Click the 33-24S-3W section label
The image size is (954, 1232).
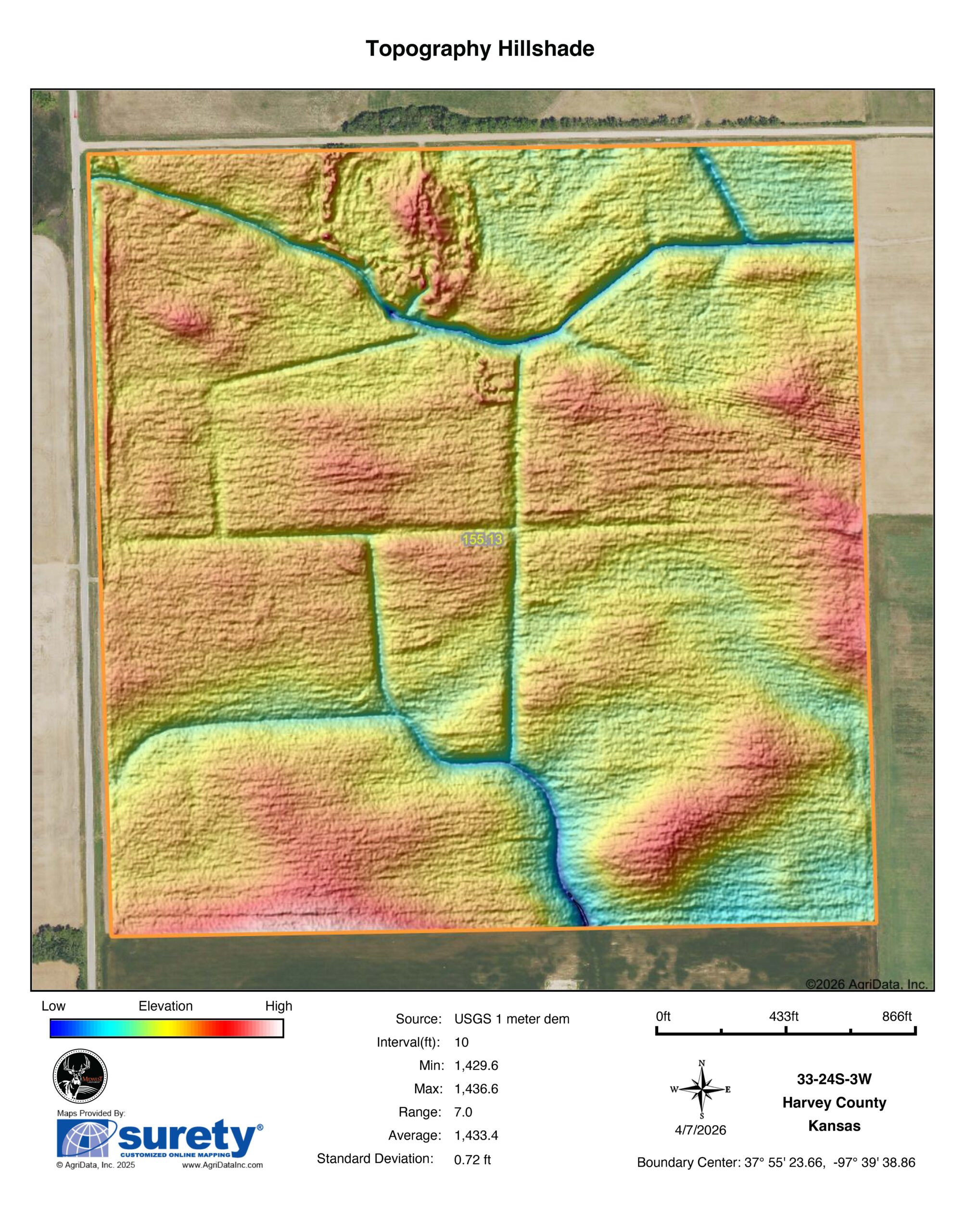pyautogui.click(x=834, y=1079)
